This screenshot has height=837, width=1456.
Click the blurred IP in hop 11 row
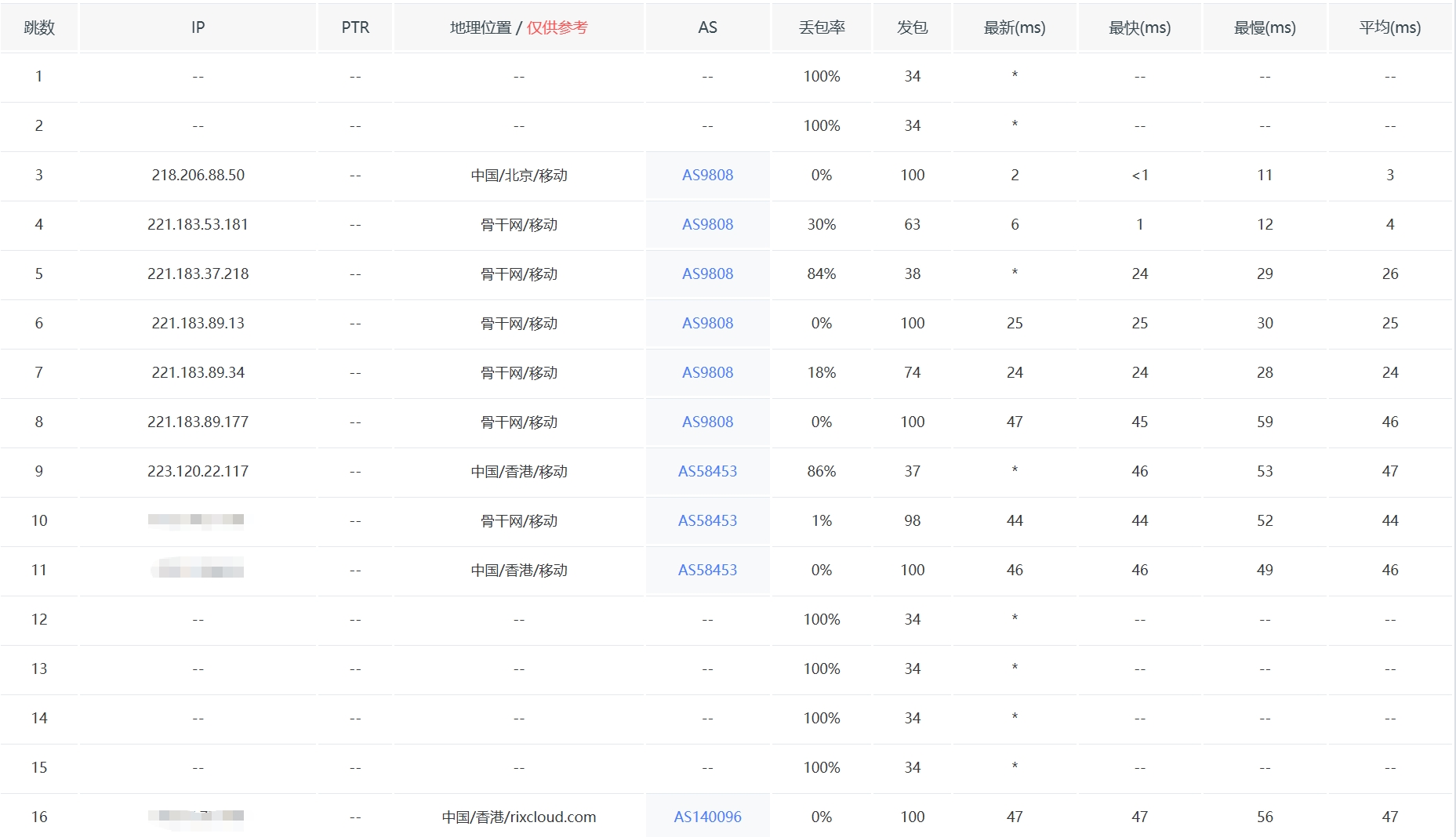tap(198, 568)
